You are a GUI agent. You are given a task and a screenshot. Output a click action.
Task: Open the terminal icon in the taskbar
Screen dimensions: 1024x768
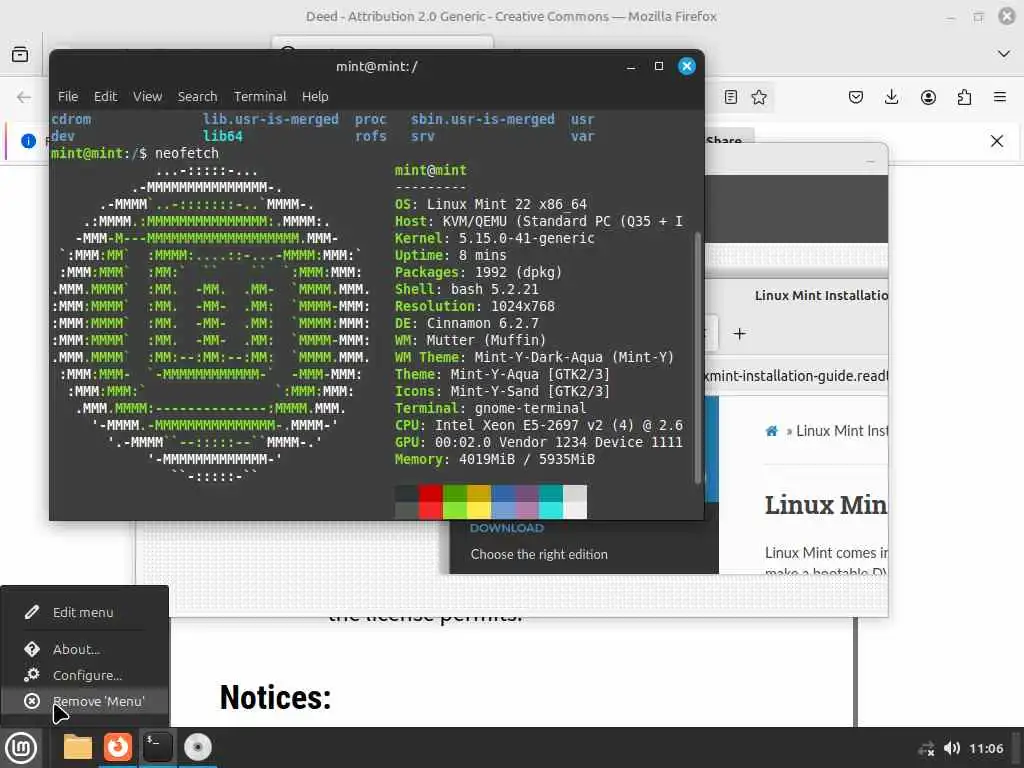(x=157, y=747)
